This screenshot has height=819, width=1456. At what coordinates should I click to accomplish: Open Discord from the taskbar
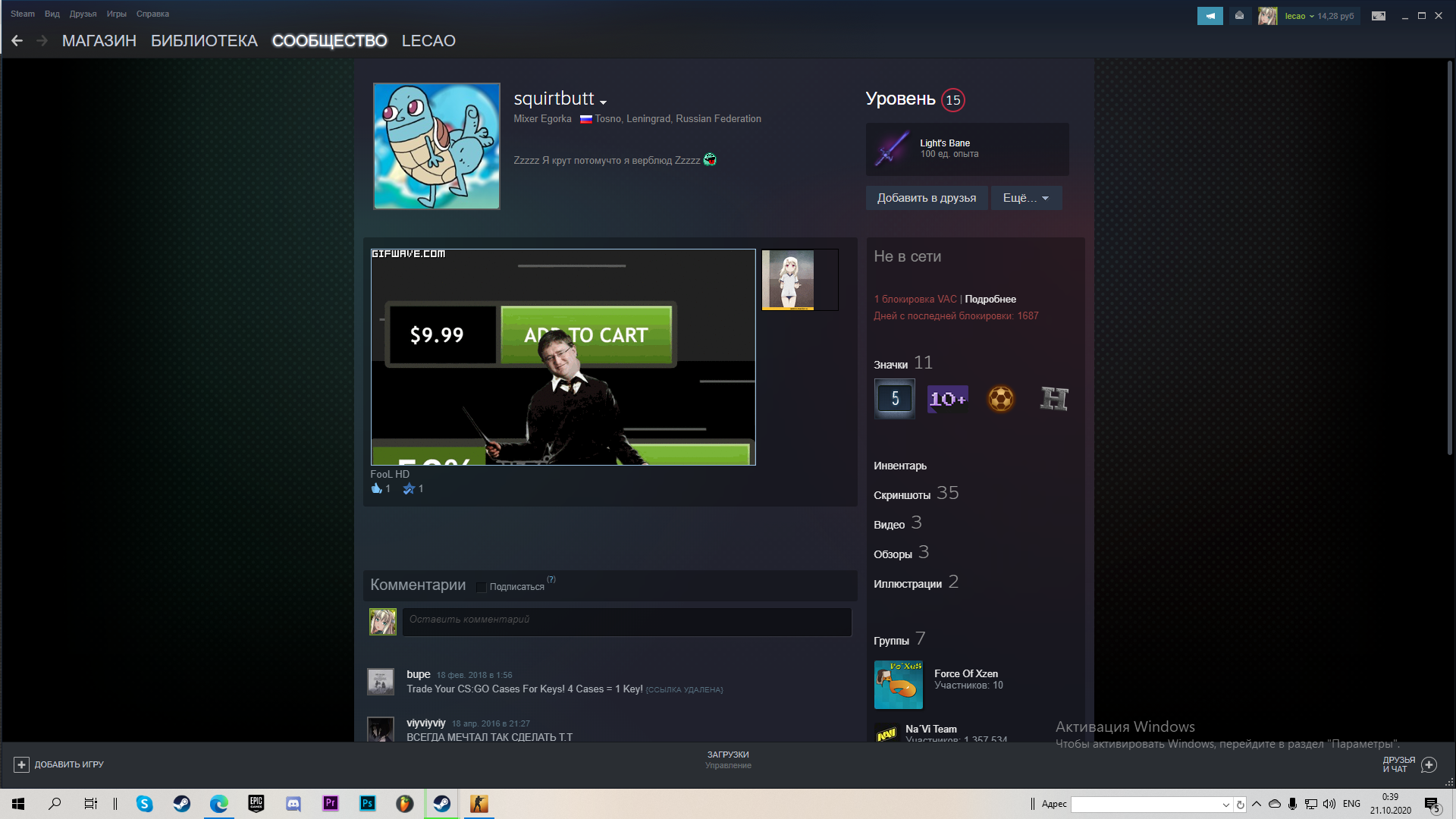293,804
